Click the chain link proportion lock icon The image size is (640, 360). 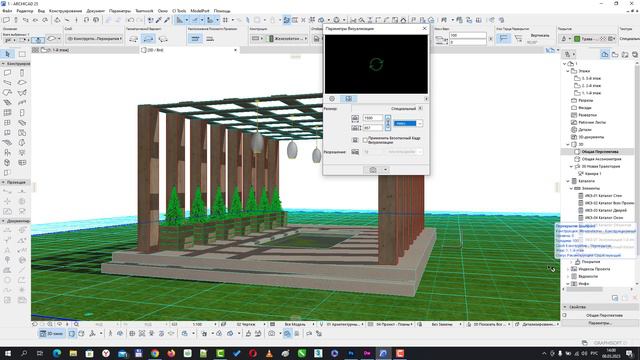pos(387,123)
